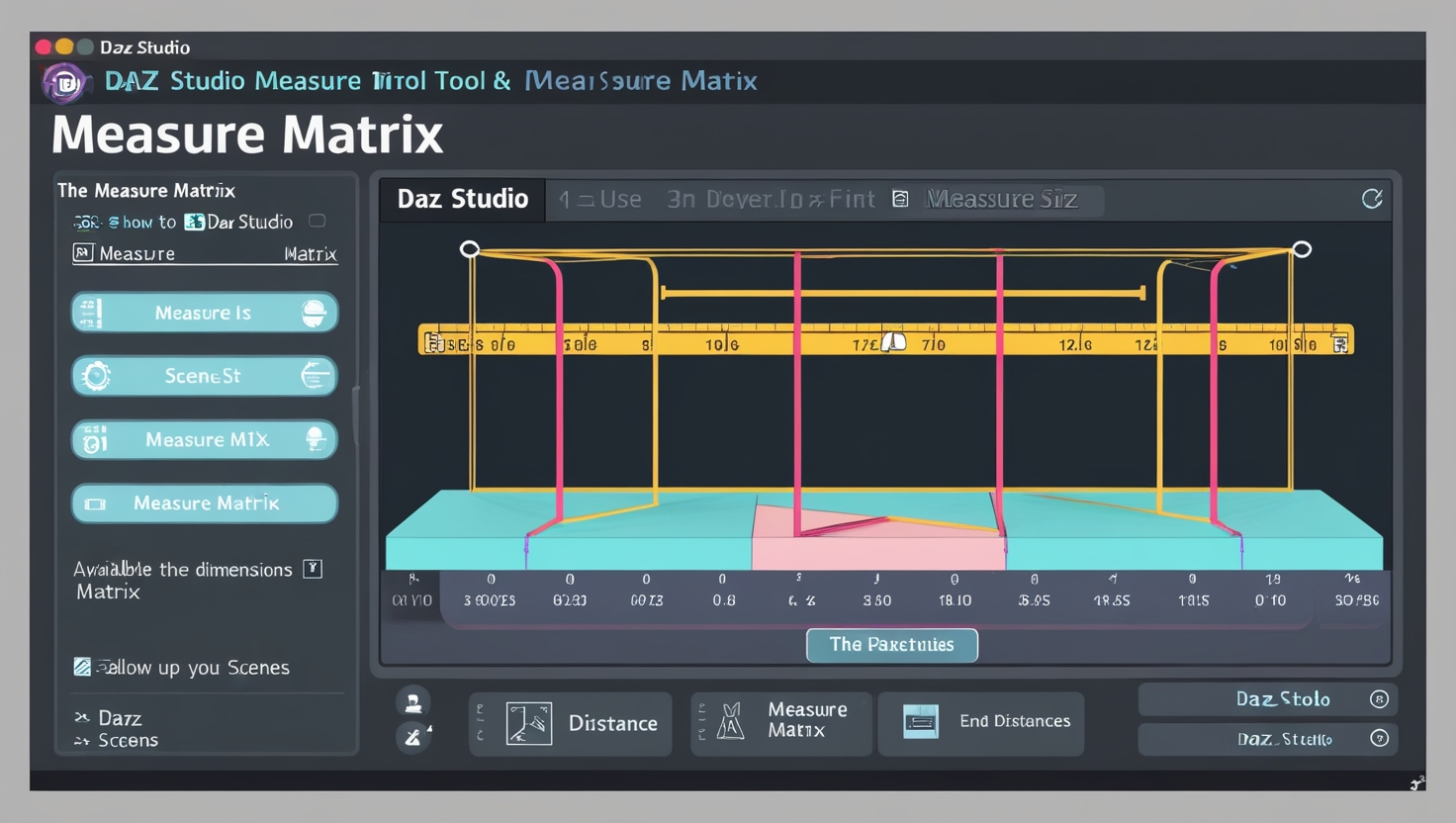Viewport: 1456px width, 823px height.
Task: Click the Measure Is button
Action: tap(205, 313)
